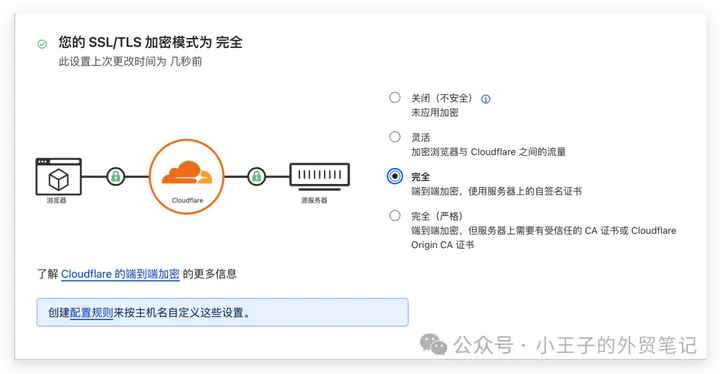Click the 源服务器 label under server
This screenshot has width=720, height=374.
[314, 200]
